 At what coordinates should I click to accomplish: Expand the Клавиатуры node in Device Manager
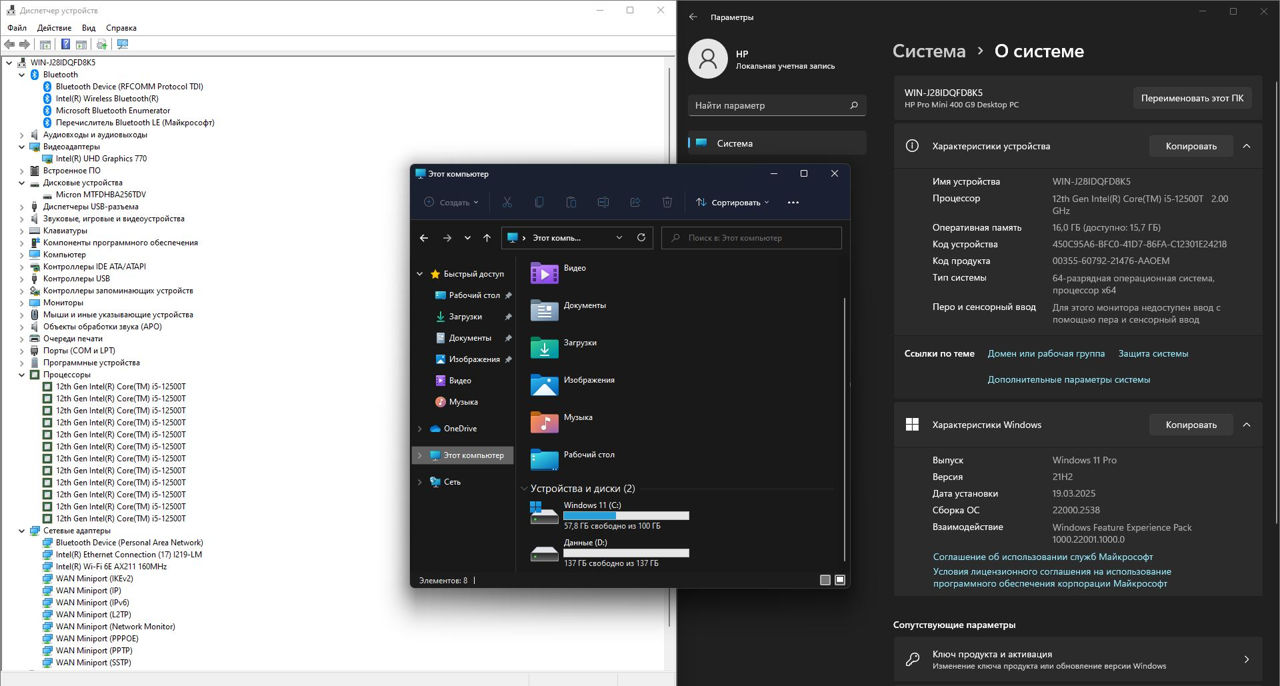tap(22, 231)
